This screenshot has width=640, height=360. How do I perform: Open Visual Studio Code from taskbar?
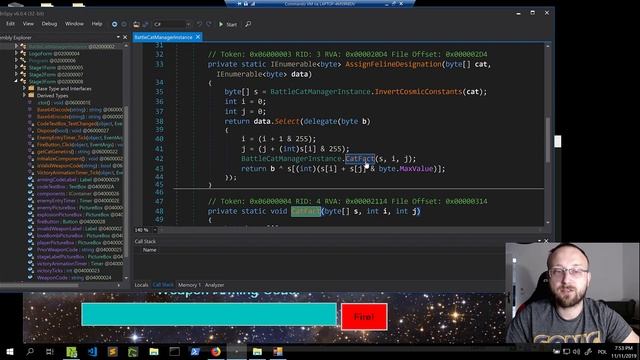[92, 351]
